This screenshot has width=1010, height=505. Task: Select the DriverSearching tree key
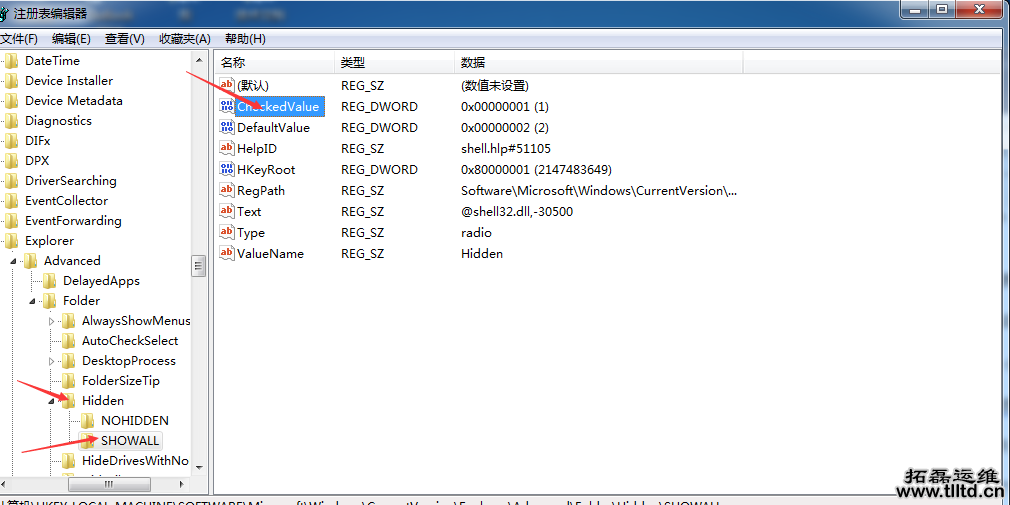(70, 181)
